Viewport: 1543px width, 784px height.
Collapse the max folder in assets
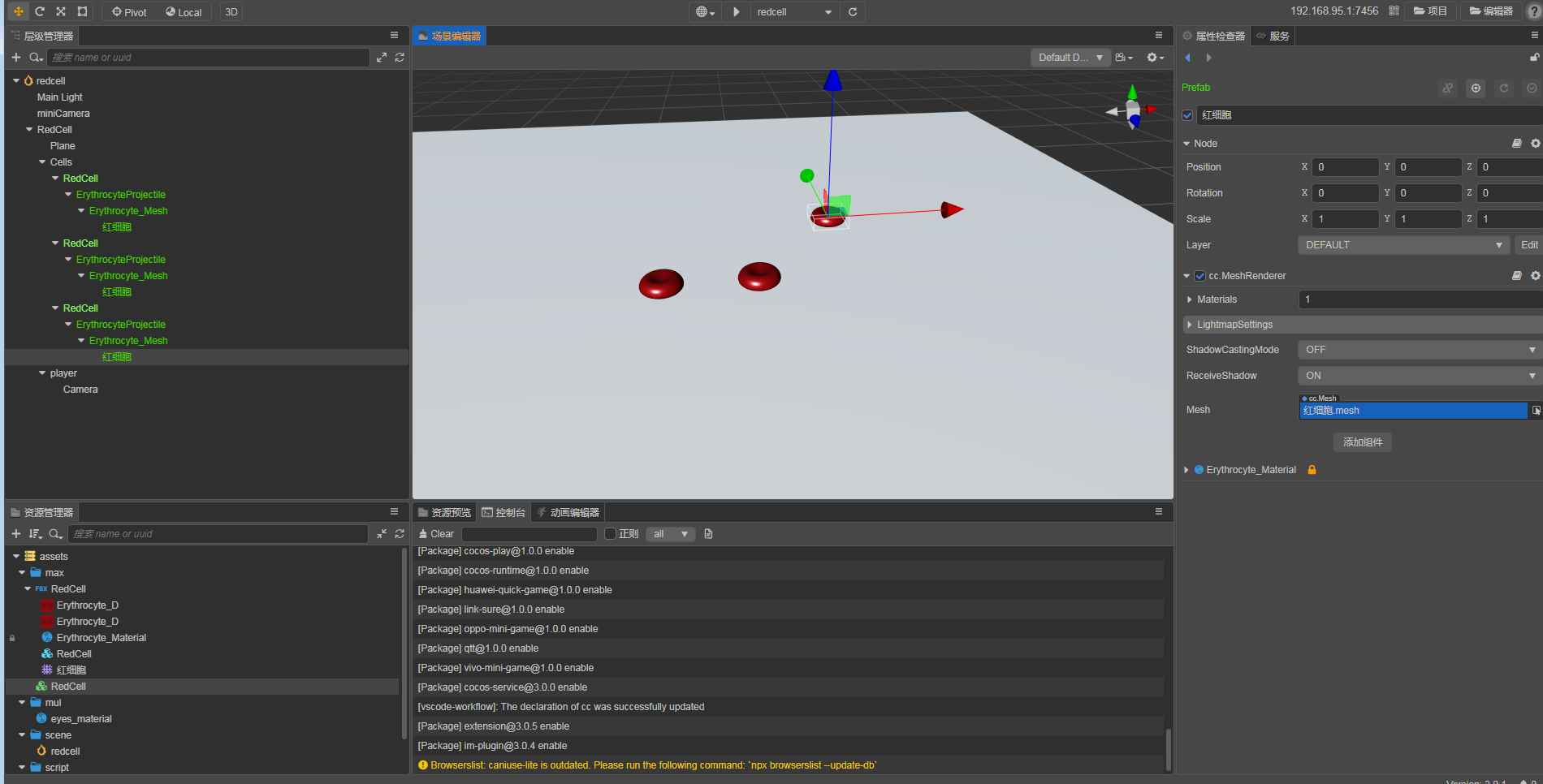pyautogui.click(x=22, y=573)
